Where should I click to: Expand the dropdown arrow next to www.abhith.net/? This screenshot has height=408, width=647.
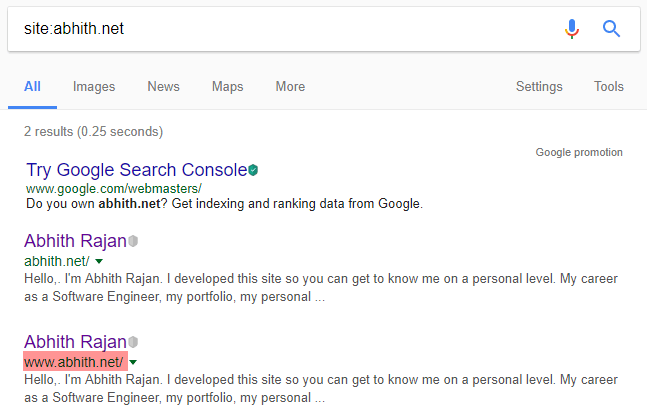point(134,362)
